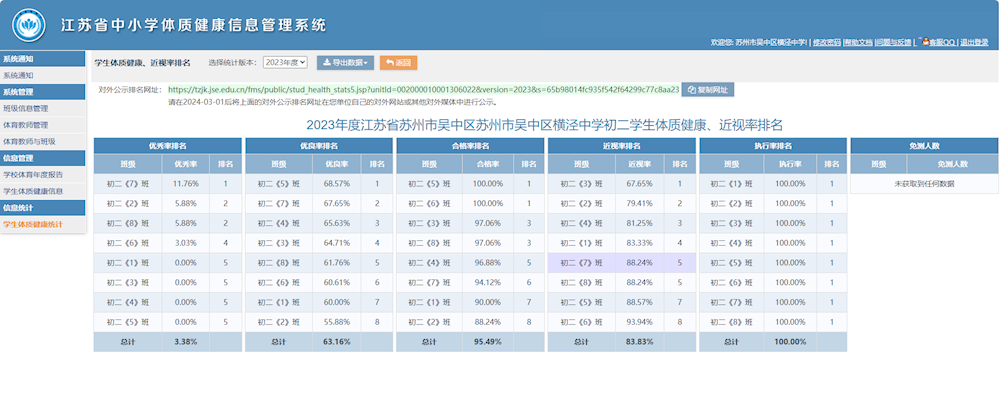Open the 修改密码 link
1000x407 pixels.
pyautogui.click(x=827, y=43)
